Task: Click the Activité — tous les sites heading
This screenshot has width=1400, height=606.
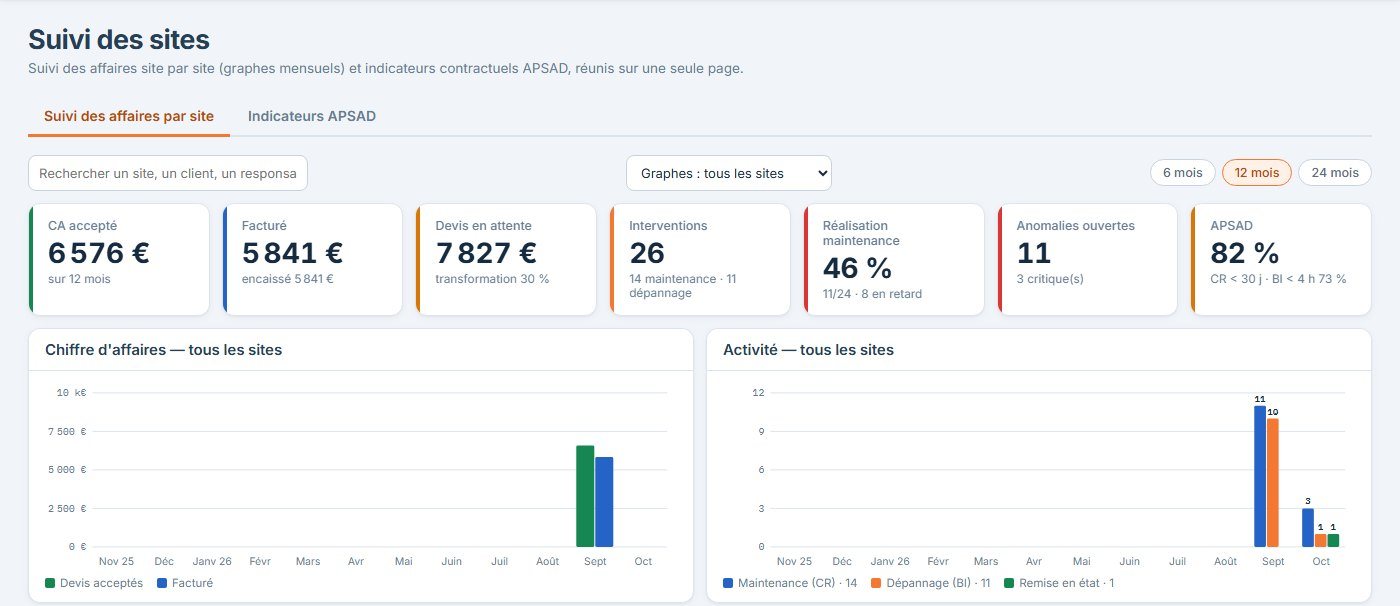Action: pos(808,350)
